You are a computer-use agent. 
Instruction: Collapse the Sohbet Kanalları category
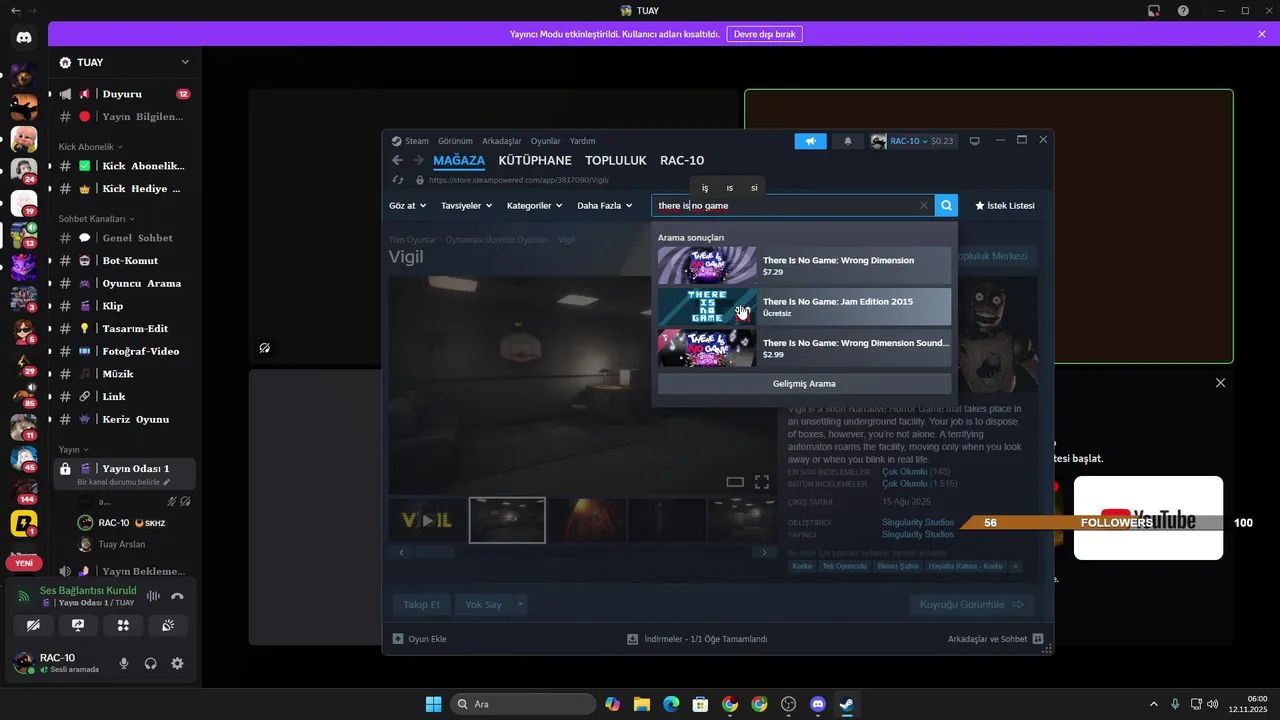click(96, 218)
